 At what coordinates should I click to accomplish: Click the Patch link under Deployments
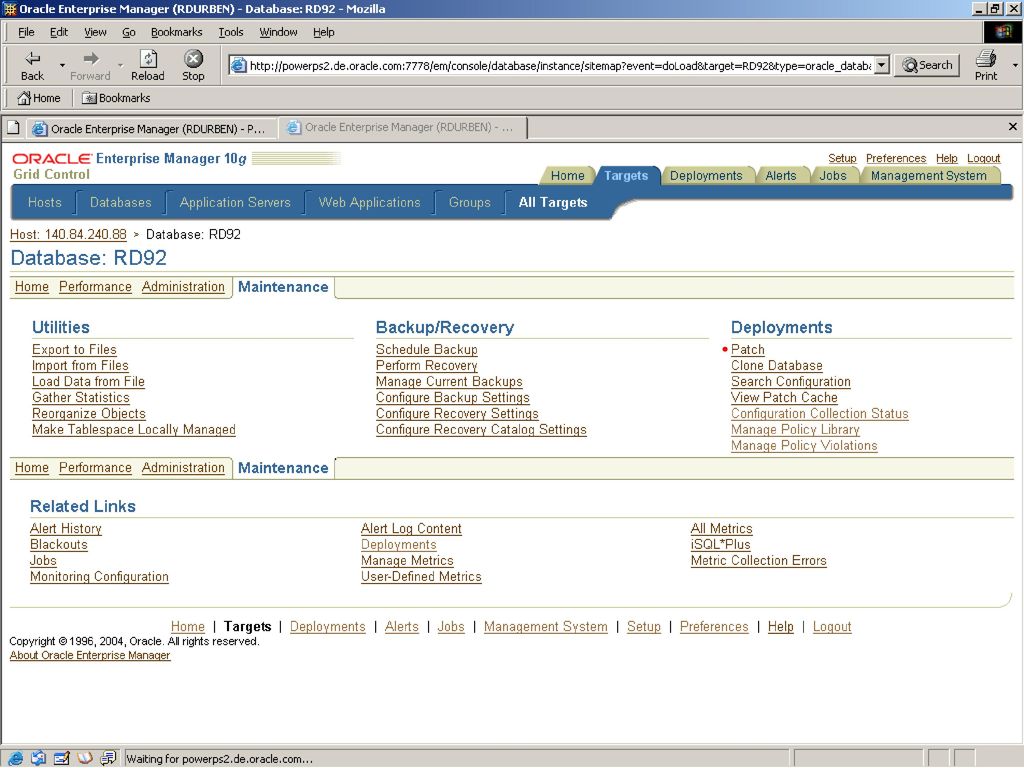pos(748,349)
